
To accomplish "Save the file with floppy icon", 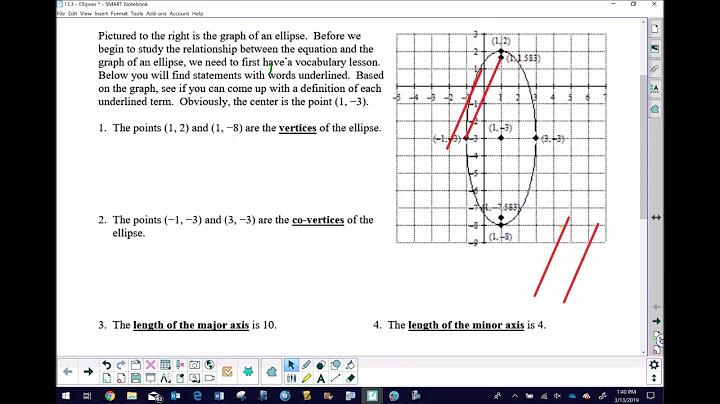I will (x=136, y=378).
